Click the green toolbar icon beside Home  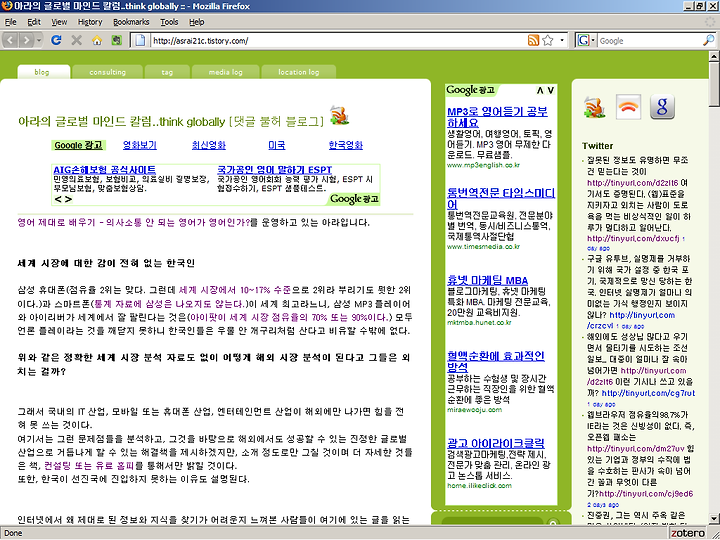coord(117,40)
